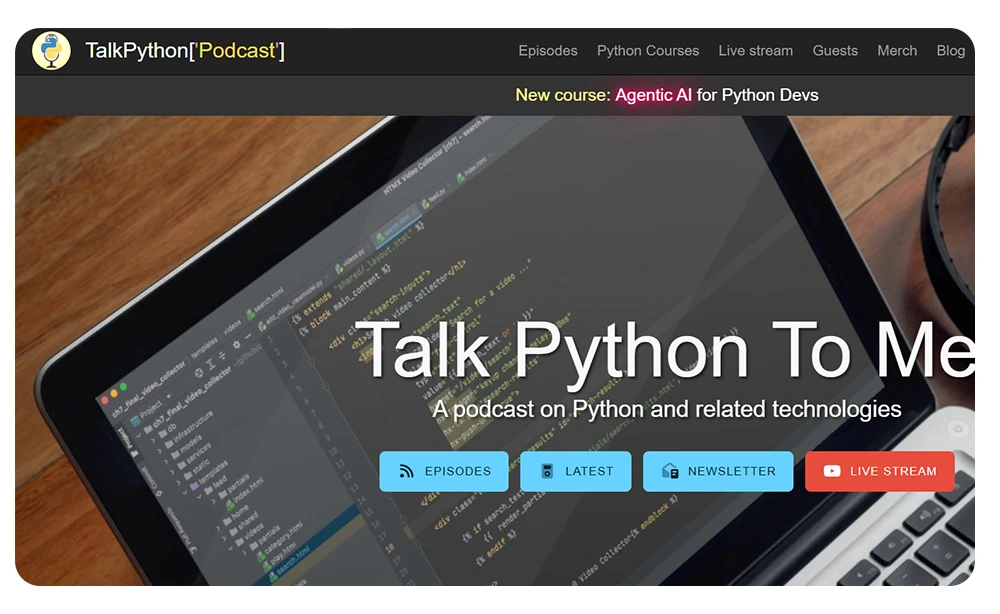Click the blue EPISODES button
Image resolution: width=1000 pixels, height=614 pixels.
pyautogui.click(x=444, y=471)
